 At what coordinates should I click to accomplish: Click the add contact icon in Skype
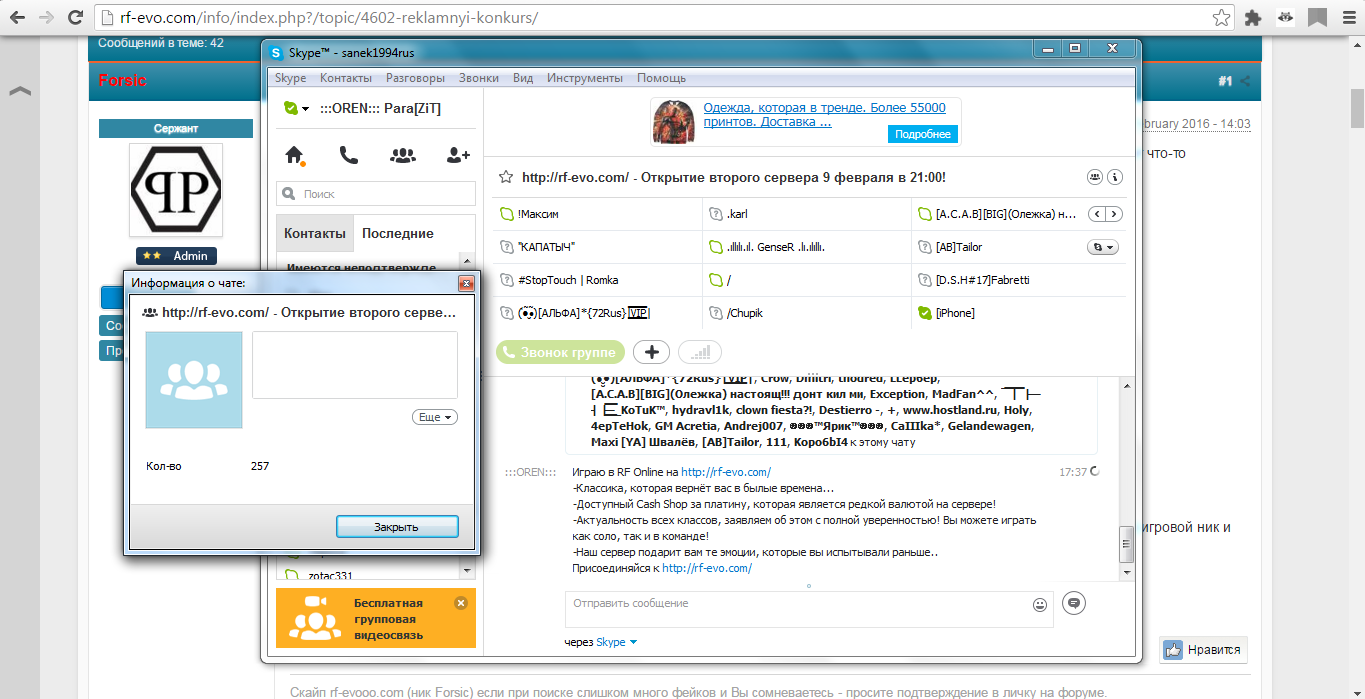tap(458, 155)
